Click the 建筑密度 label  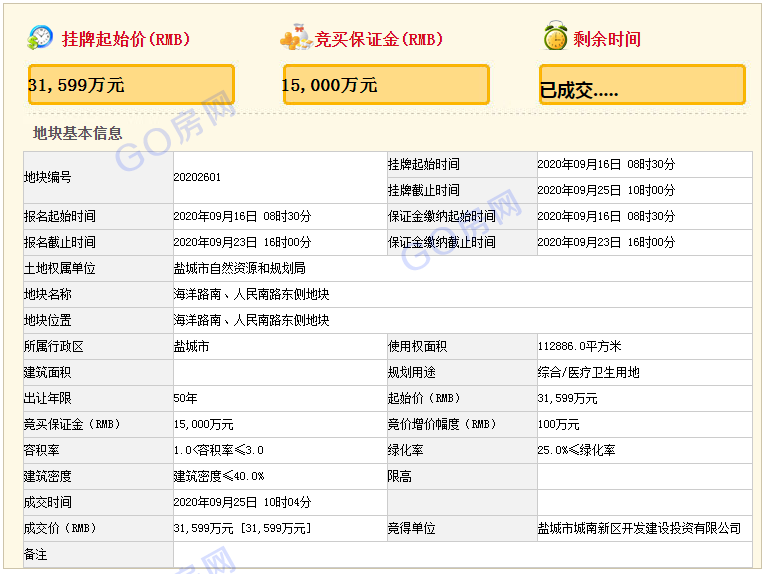47,476
